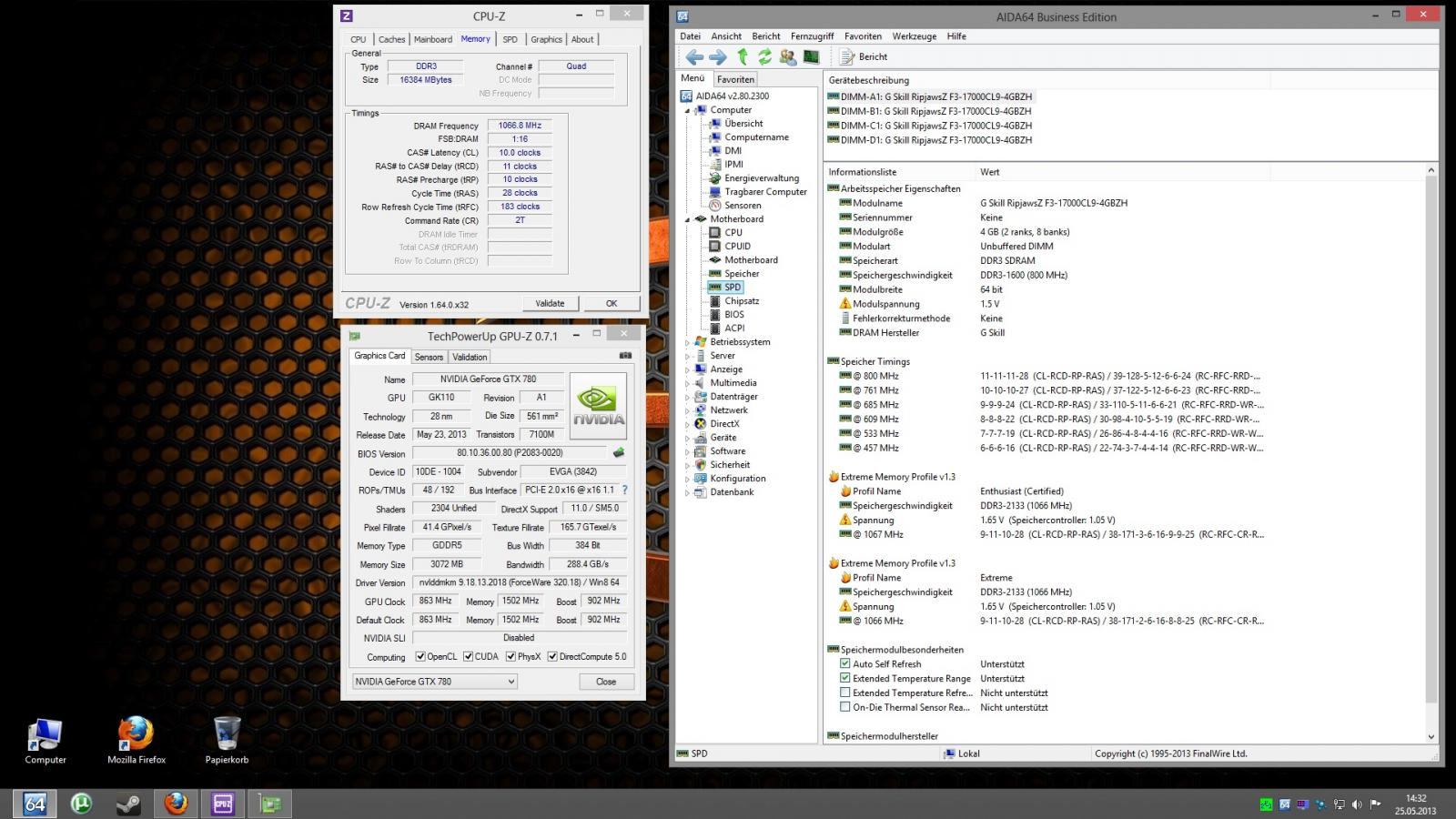Click the AIDA64 taskbar icon
The image size is (1456, 819).
(x=35, y=804)
